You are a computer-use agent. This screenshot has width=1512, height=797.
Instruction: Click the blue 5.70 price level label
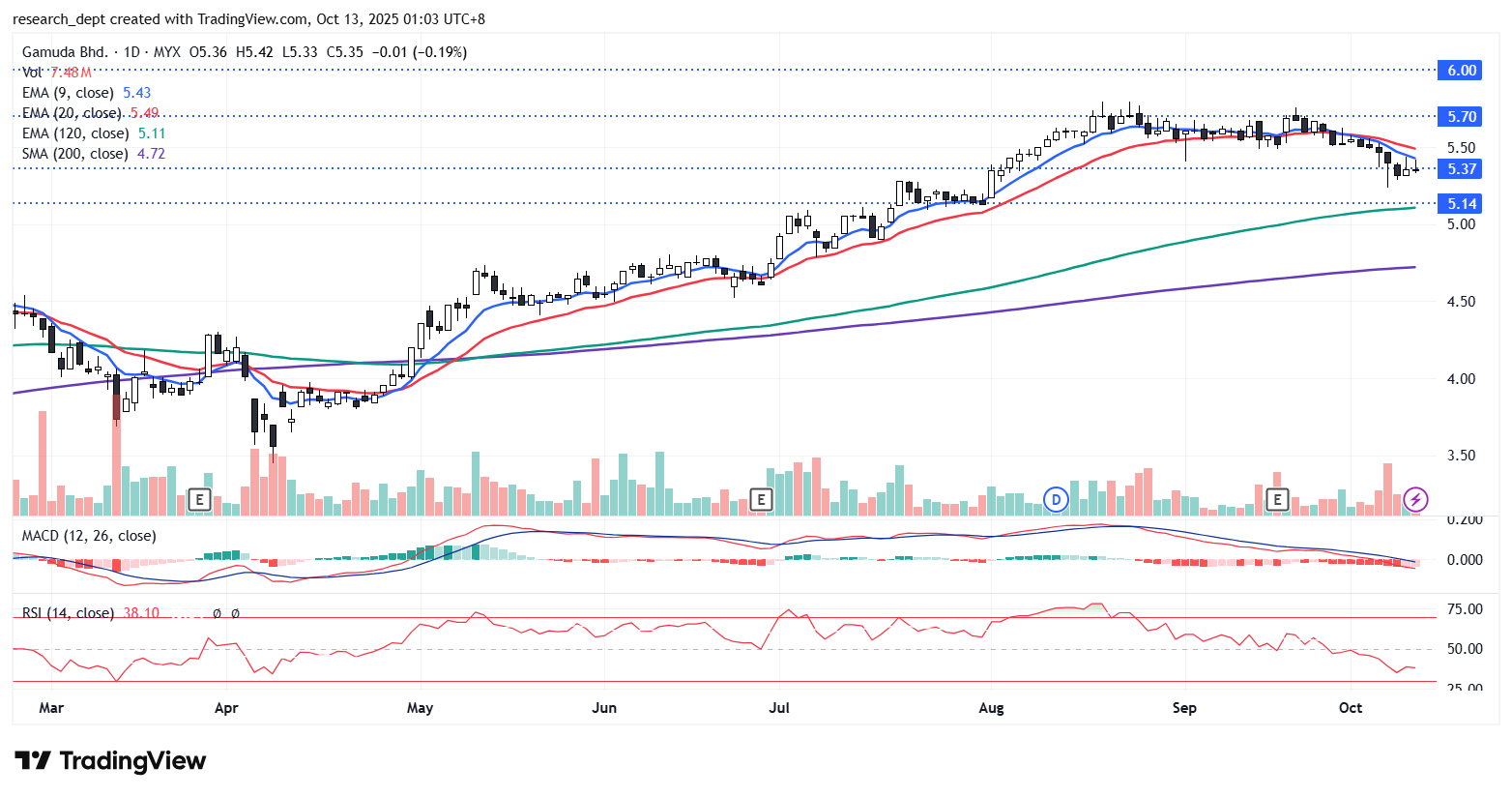tap(1461, 116)
